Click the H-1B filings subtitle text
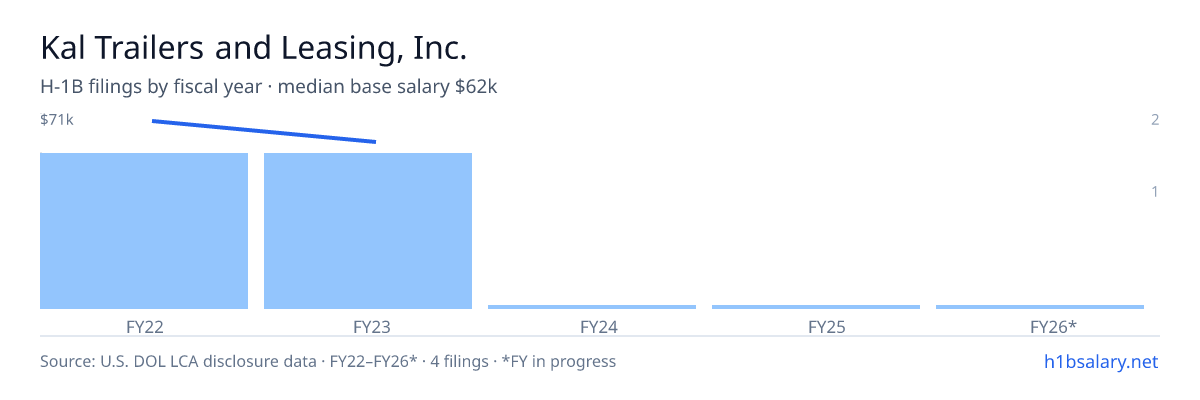 point(151,87)
